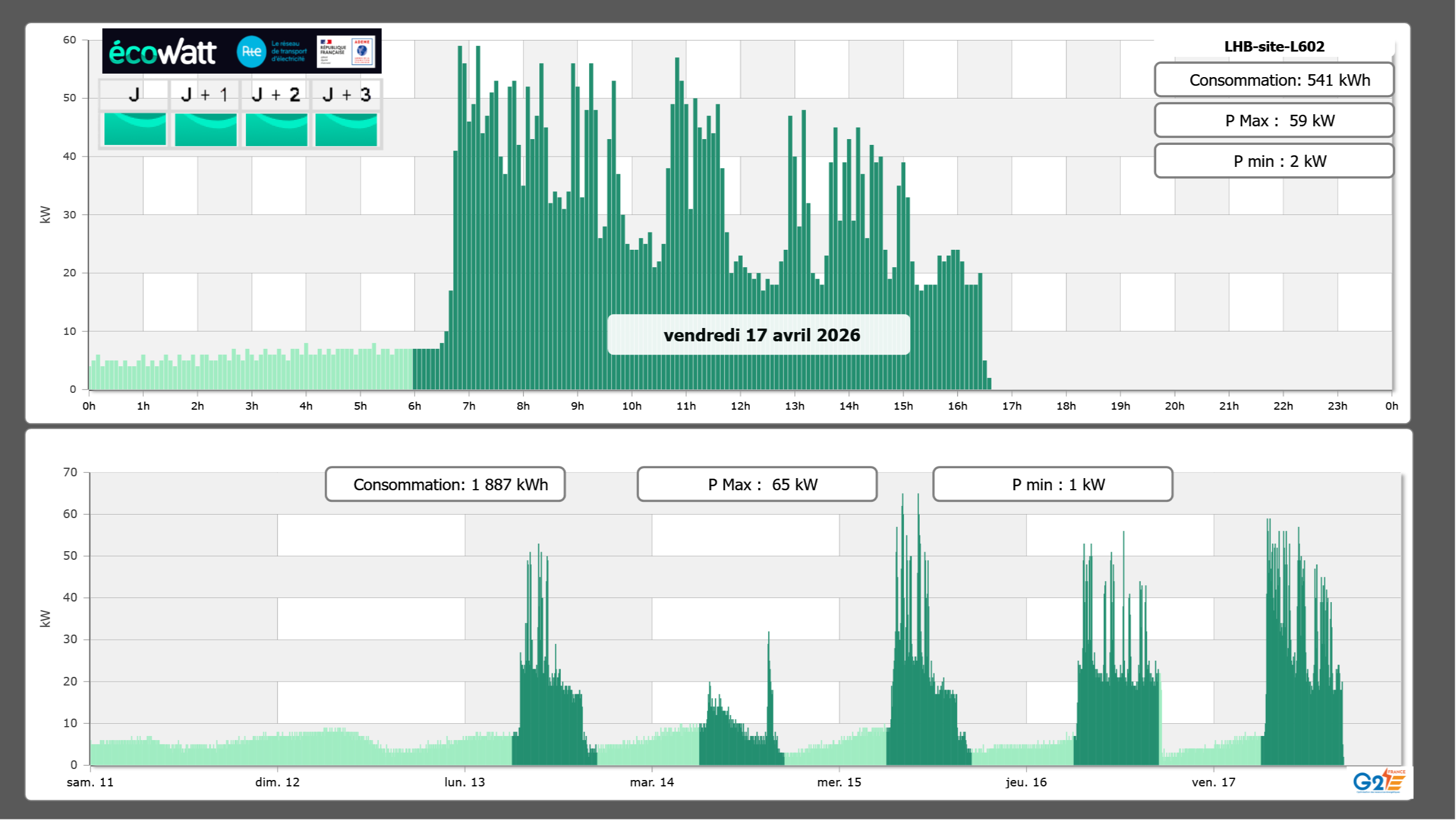Click the P min 1 kW box
This screenshot has width=1456, height=820.
coord(1052,484)
